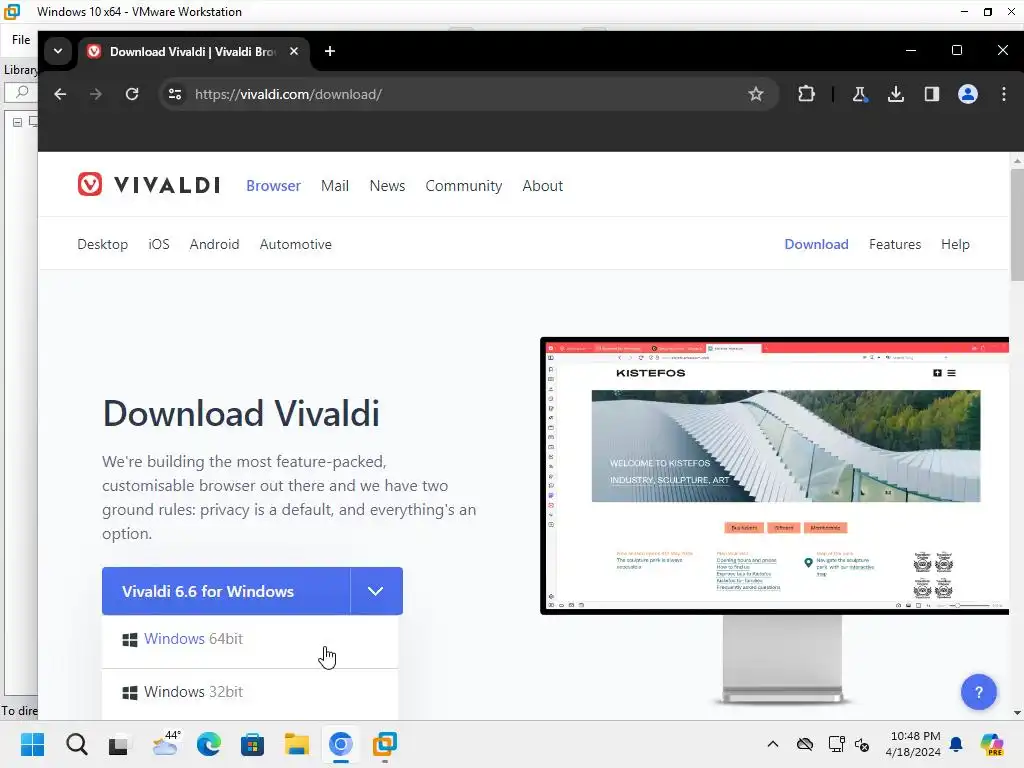Open Microsoft Store from the taskbar

[x=252, y=744]
